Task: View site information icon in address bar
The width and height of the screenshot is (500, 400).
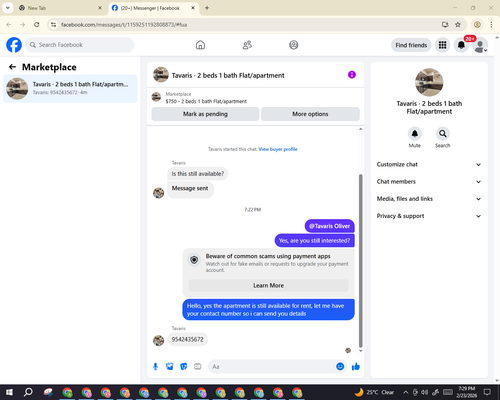Action: tap(53, 25)
